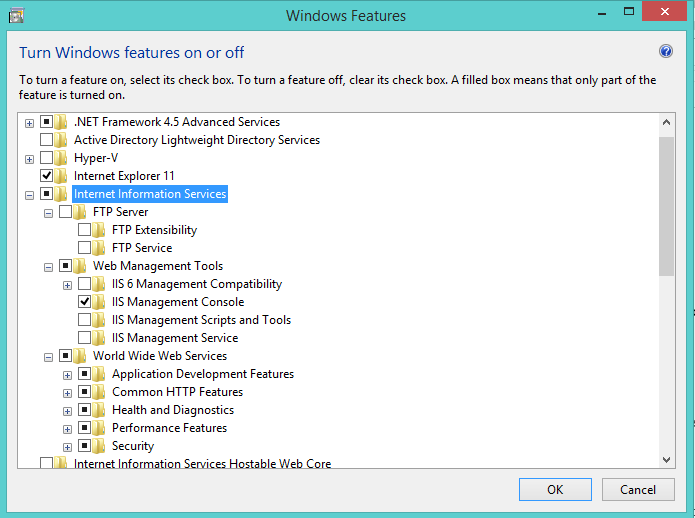Confirm changes with the OK button
The width and height of the screenshot is (695, 518).
tap(555, 490)
